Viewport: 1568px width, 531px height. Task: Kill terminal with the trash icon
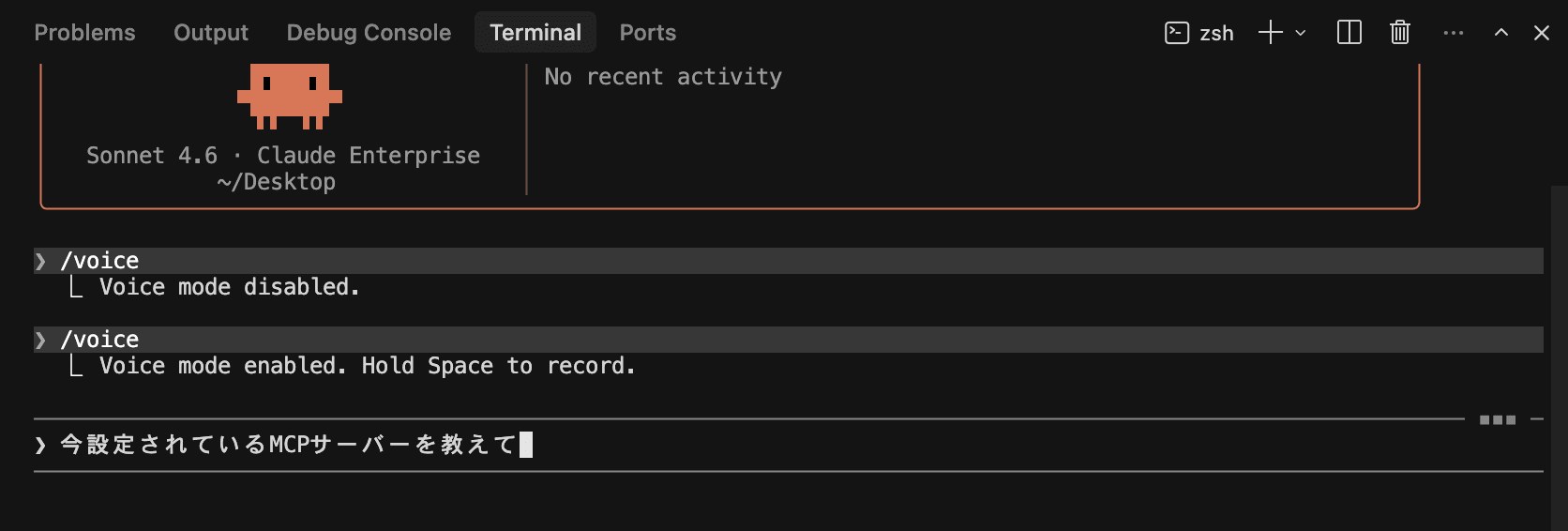(1399, 33)
